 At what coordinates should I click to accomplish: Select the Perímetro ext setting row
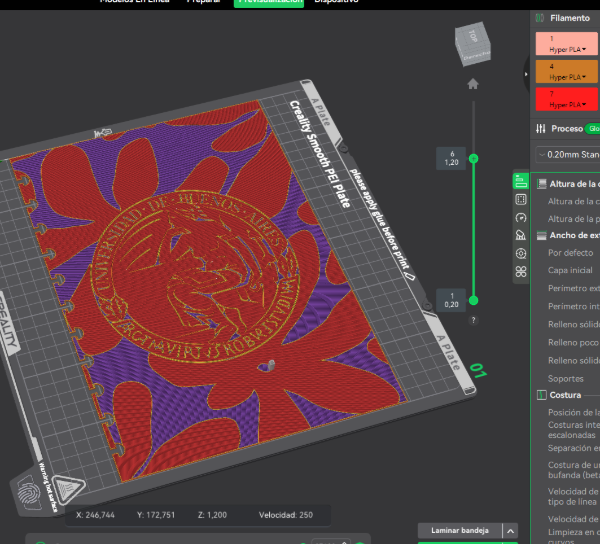coord(573,288)
